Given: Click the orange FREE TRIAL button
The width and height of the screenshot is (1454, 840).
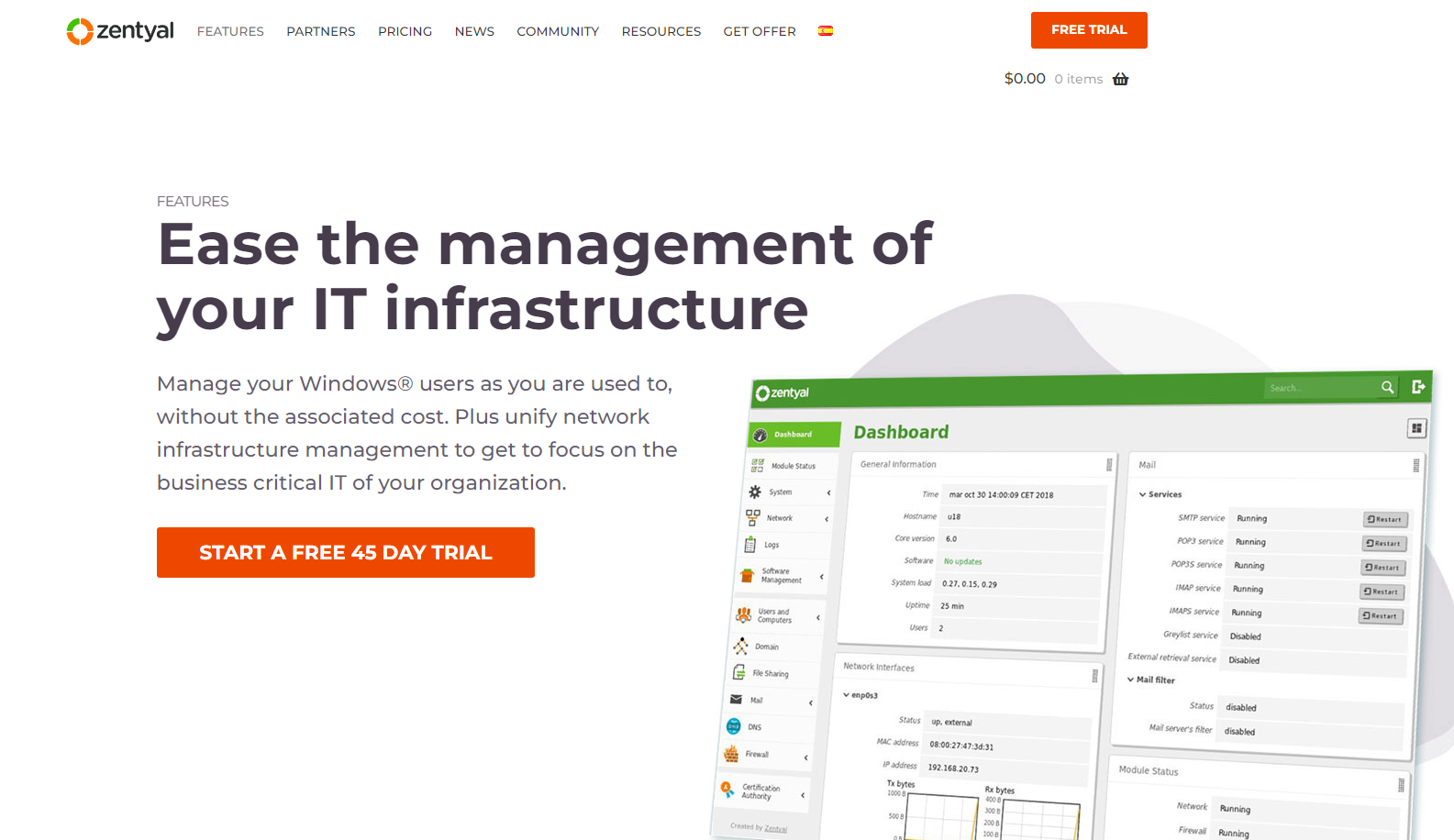Looking at the screenshot, I should 1089,30.
